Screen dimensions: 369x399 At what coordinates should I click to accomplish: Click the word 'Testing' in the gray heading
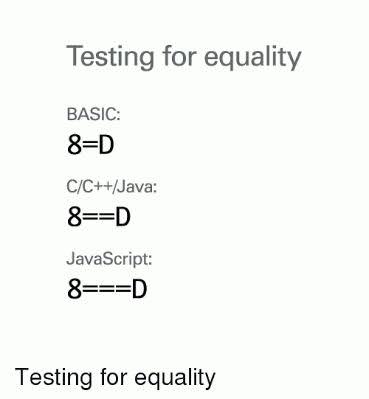coord(110,57)
